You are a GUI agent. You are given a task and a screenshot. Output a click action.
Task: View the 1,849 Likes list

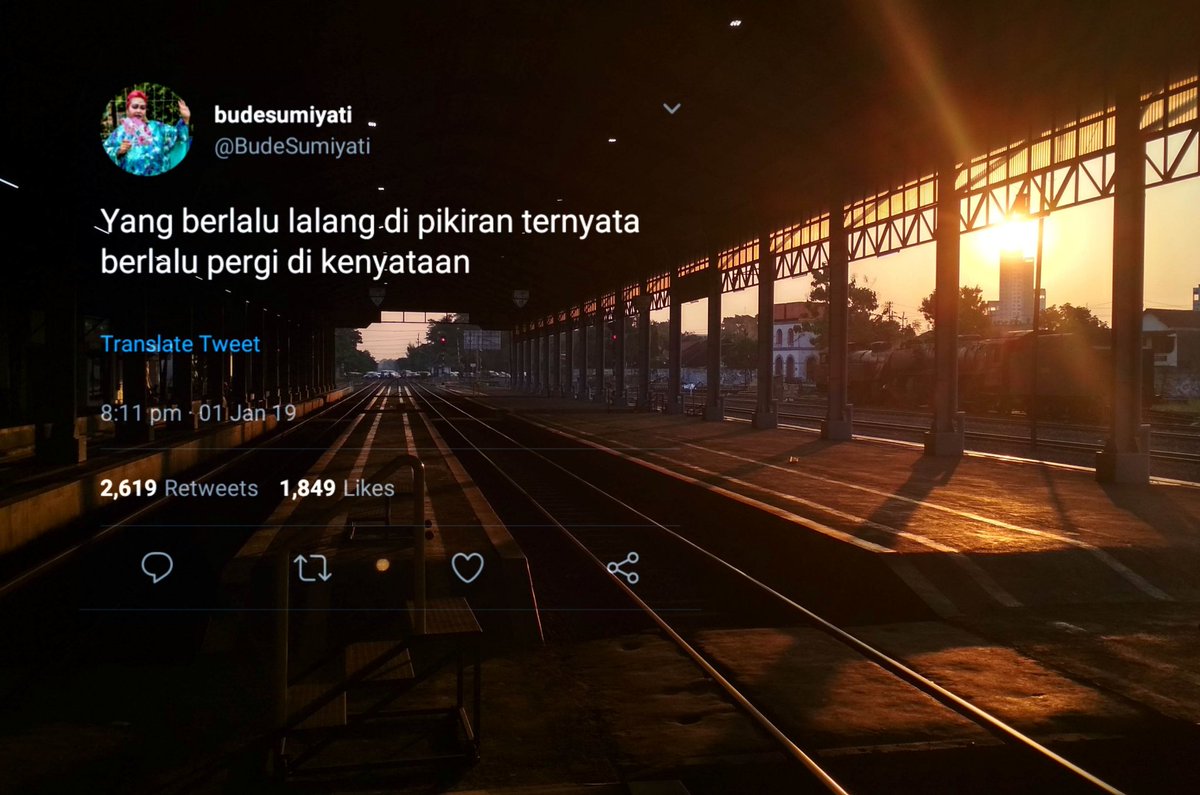[x=337, y=489]
